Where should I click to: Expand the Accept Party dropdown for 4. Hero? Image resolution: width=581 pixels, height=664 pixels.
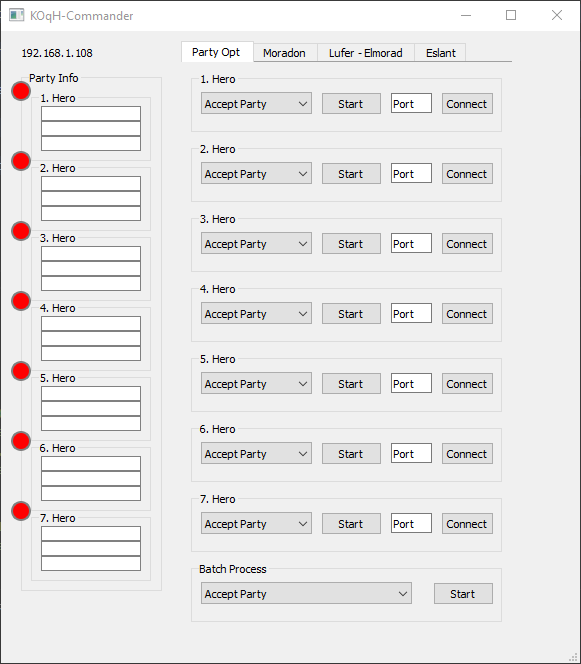pyautogui.click(x=256, y=313)
